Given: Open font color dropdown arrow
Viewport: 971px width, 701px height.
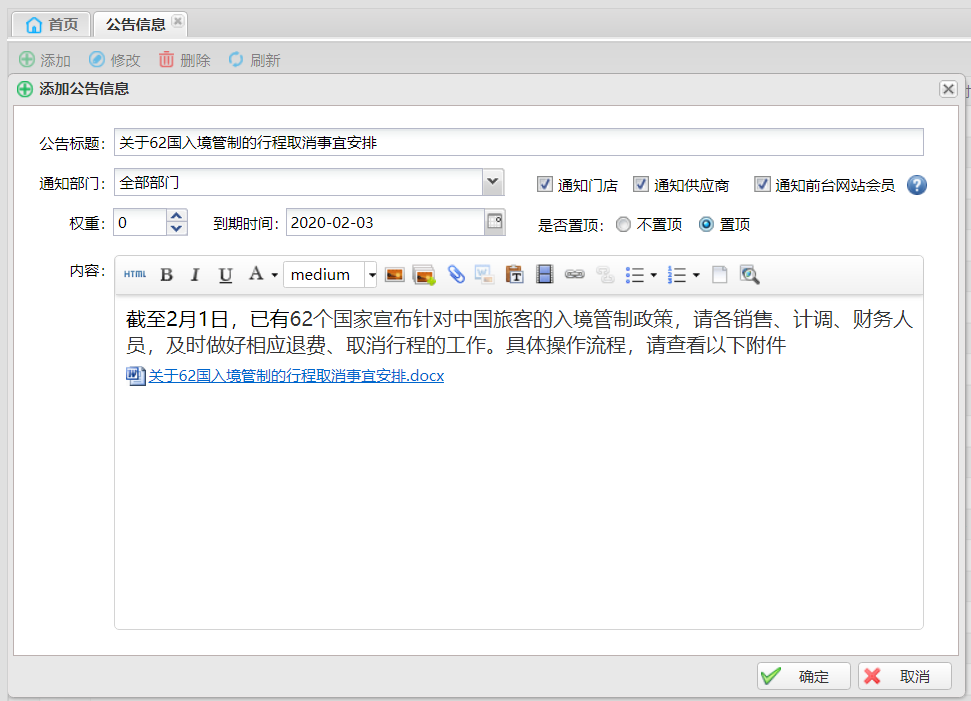Looking at the screenshot, I should click(x=274, y=275).
